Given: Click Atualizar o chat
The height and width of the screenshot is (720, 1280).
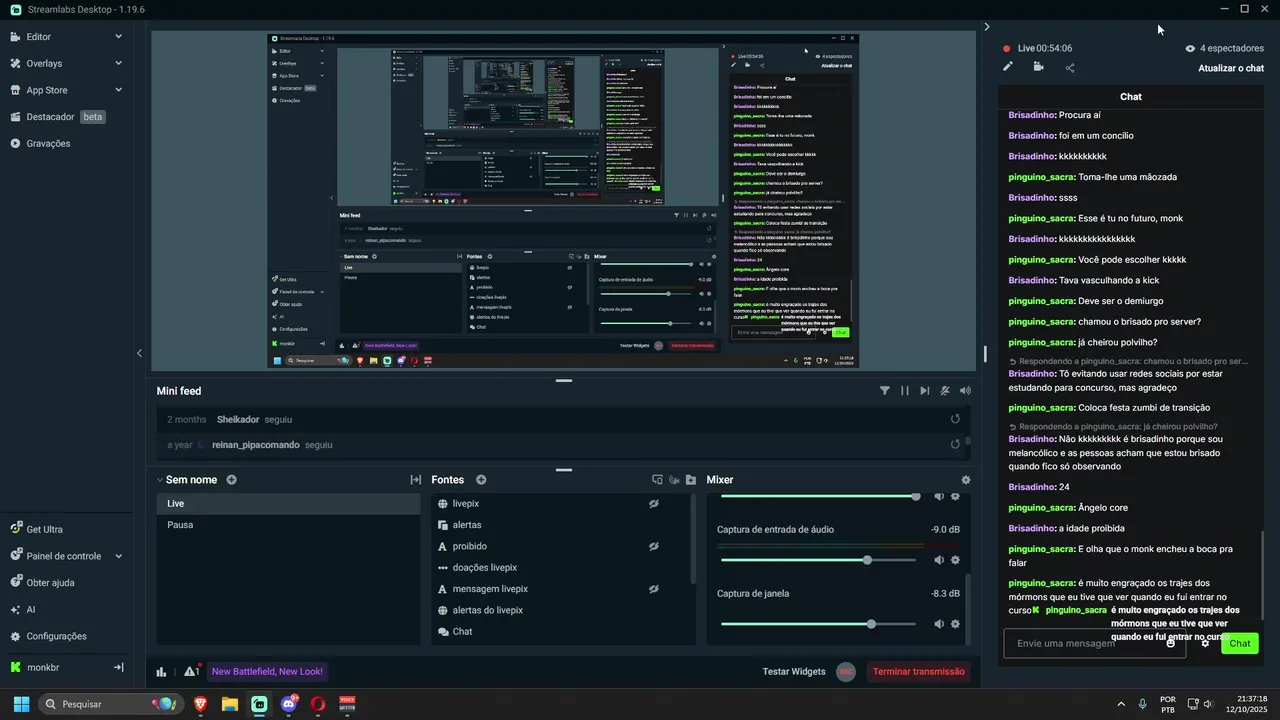Looking at the screenshot, I should (x=1231, y=68).
